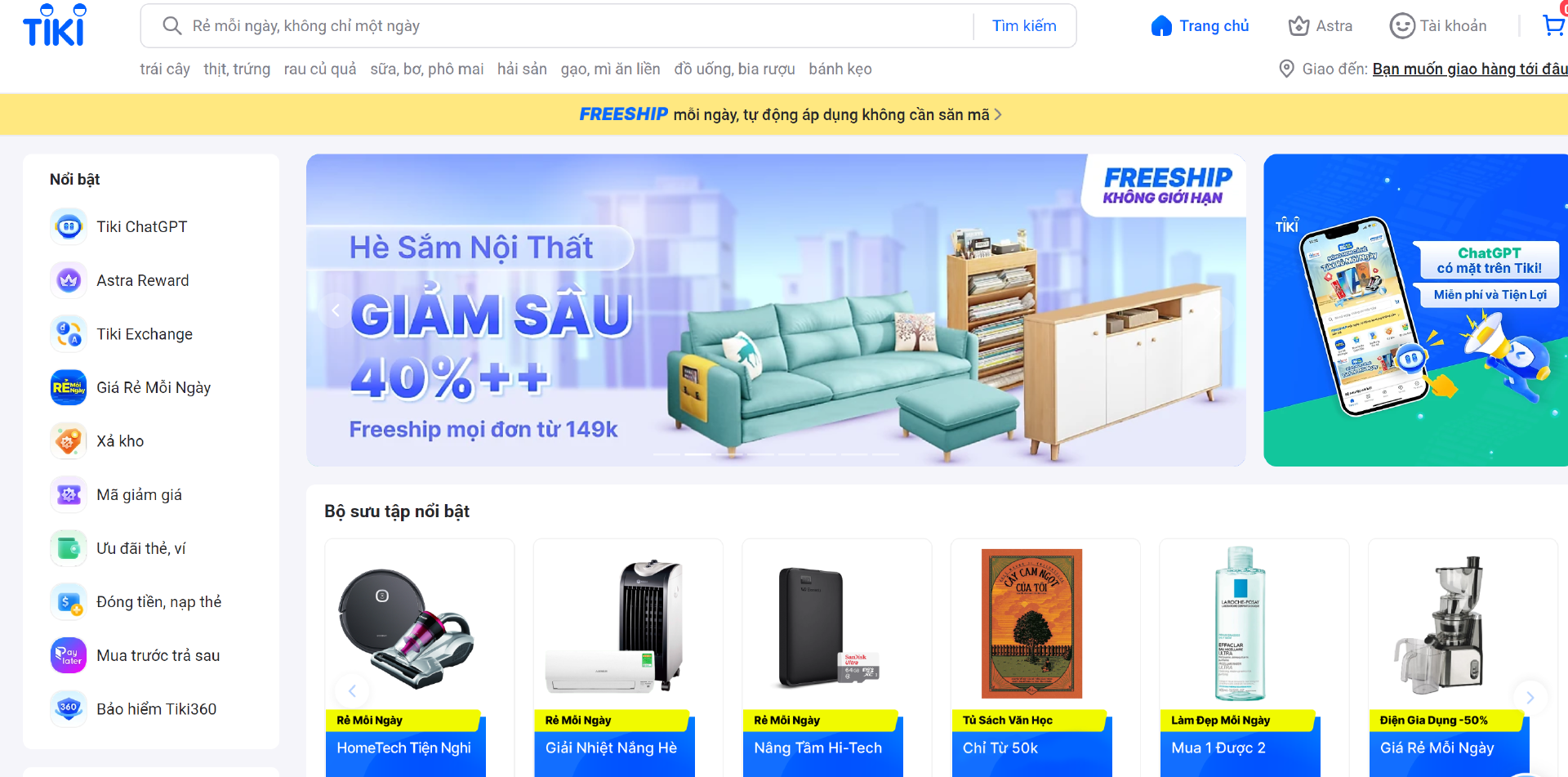Open the Mua trước trả sau icon
1568x777 pixels.
(69, 655)
